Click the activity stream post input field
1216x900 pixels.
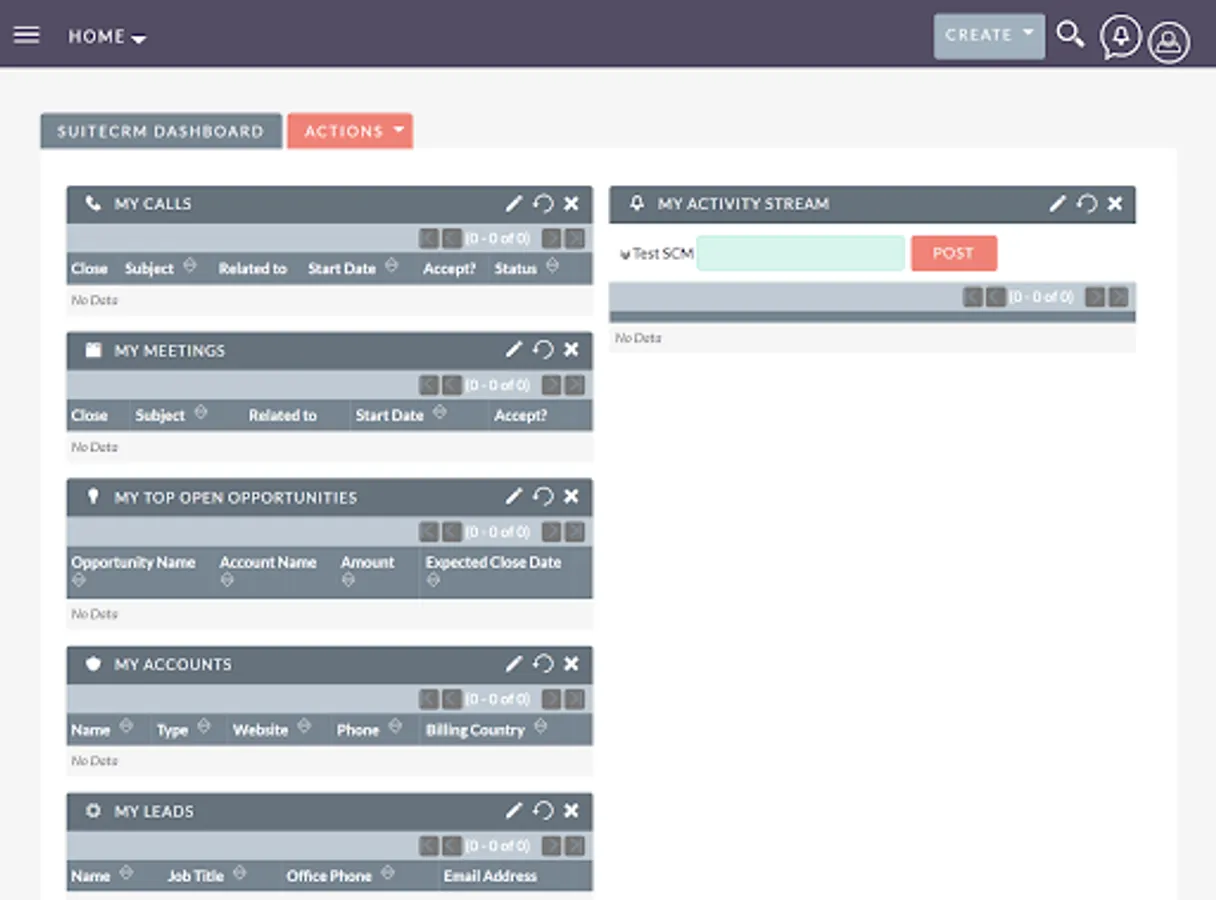(800, 253)
